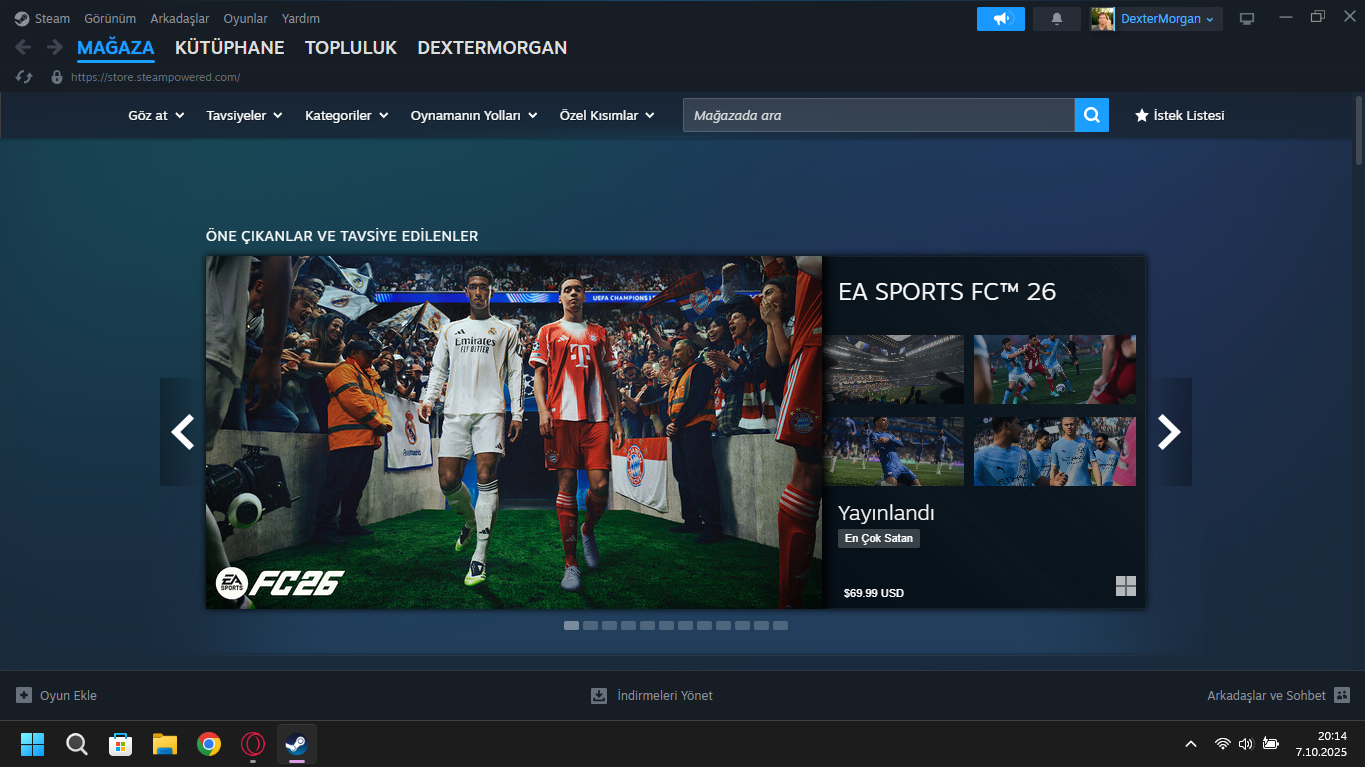This screenshot has width=1365, height=767.
Task: Click the En Çok Satan tag
Action: (x=879, y=538)
